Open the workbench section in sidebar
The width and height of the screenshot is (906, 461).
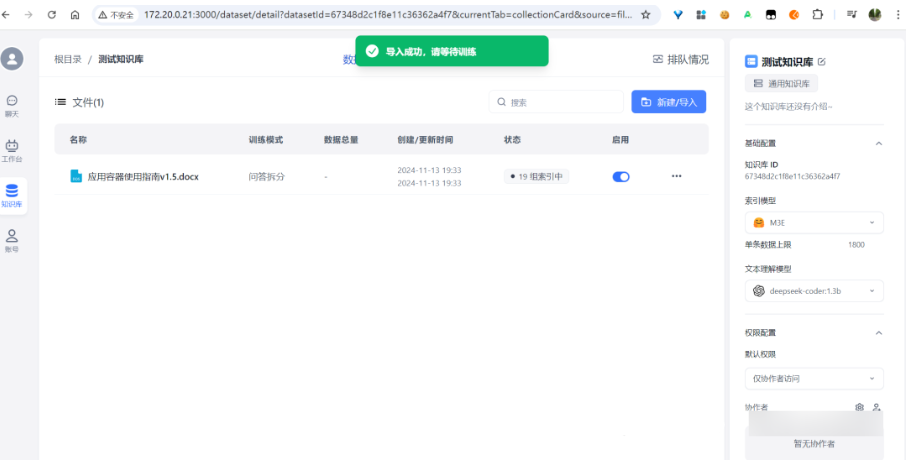coord(12,151)
